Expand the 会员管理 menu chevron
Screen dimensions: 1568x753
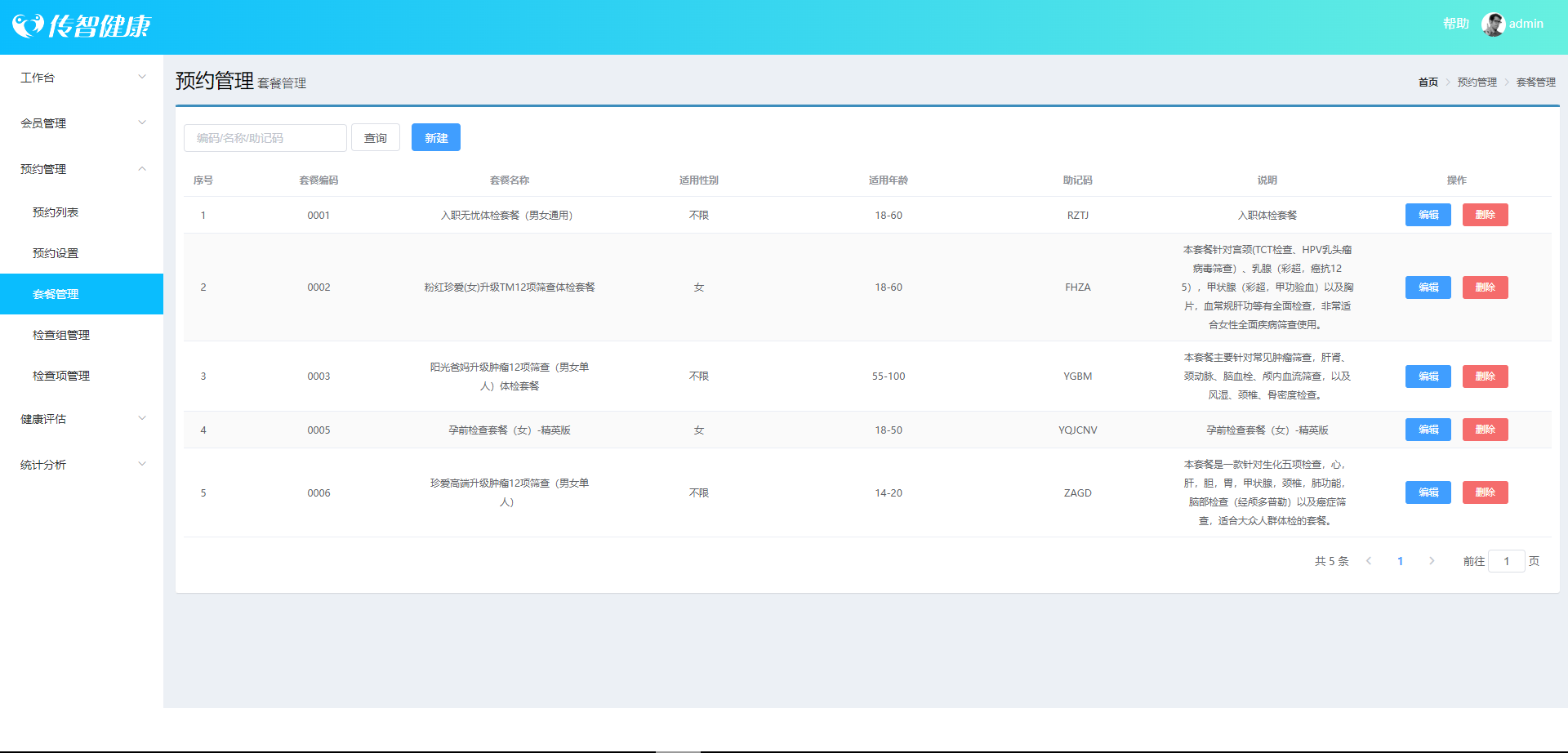[142, 123]
